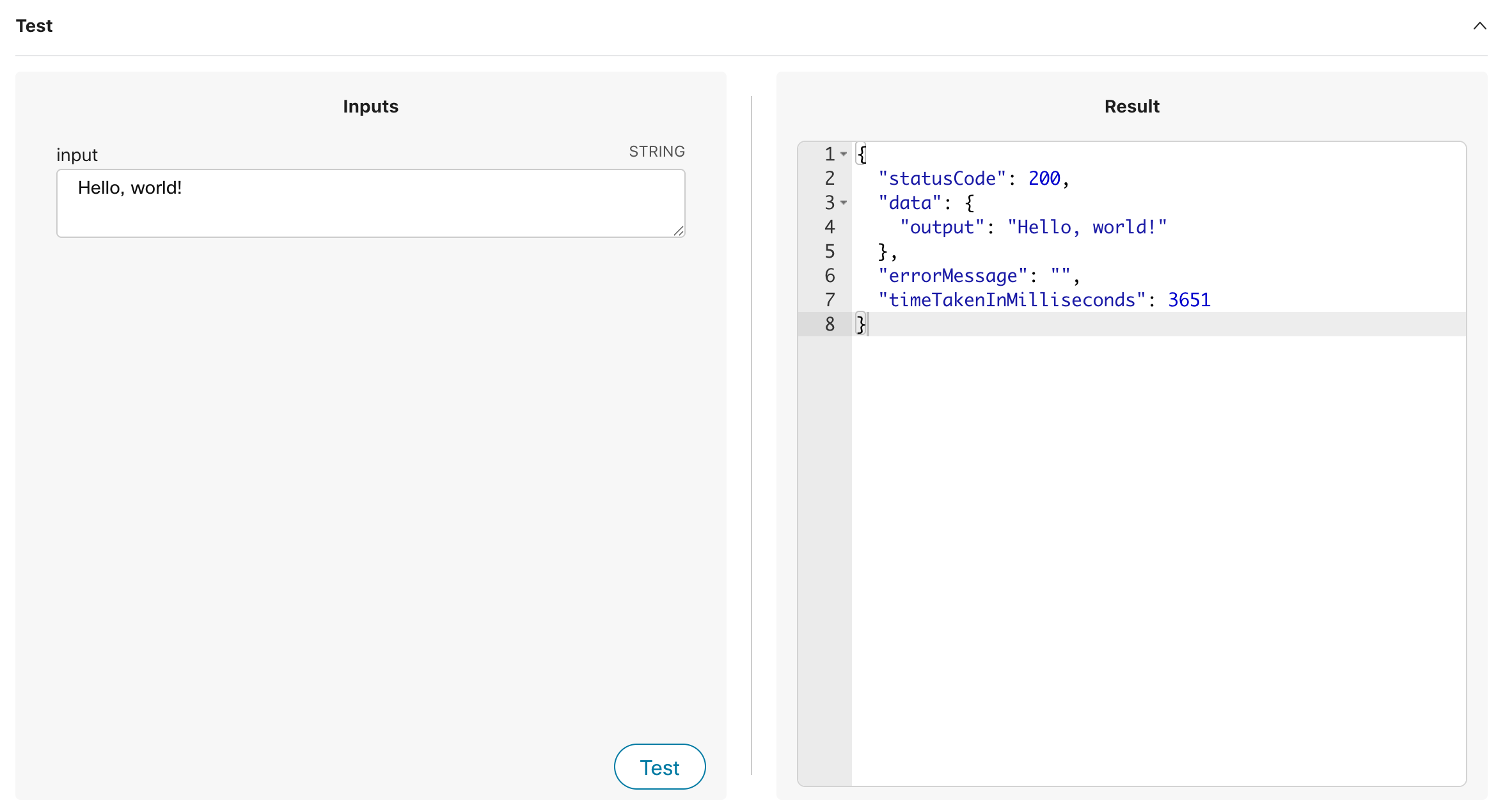Click the STRING type label

[656, 152]
